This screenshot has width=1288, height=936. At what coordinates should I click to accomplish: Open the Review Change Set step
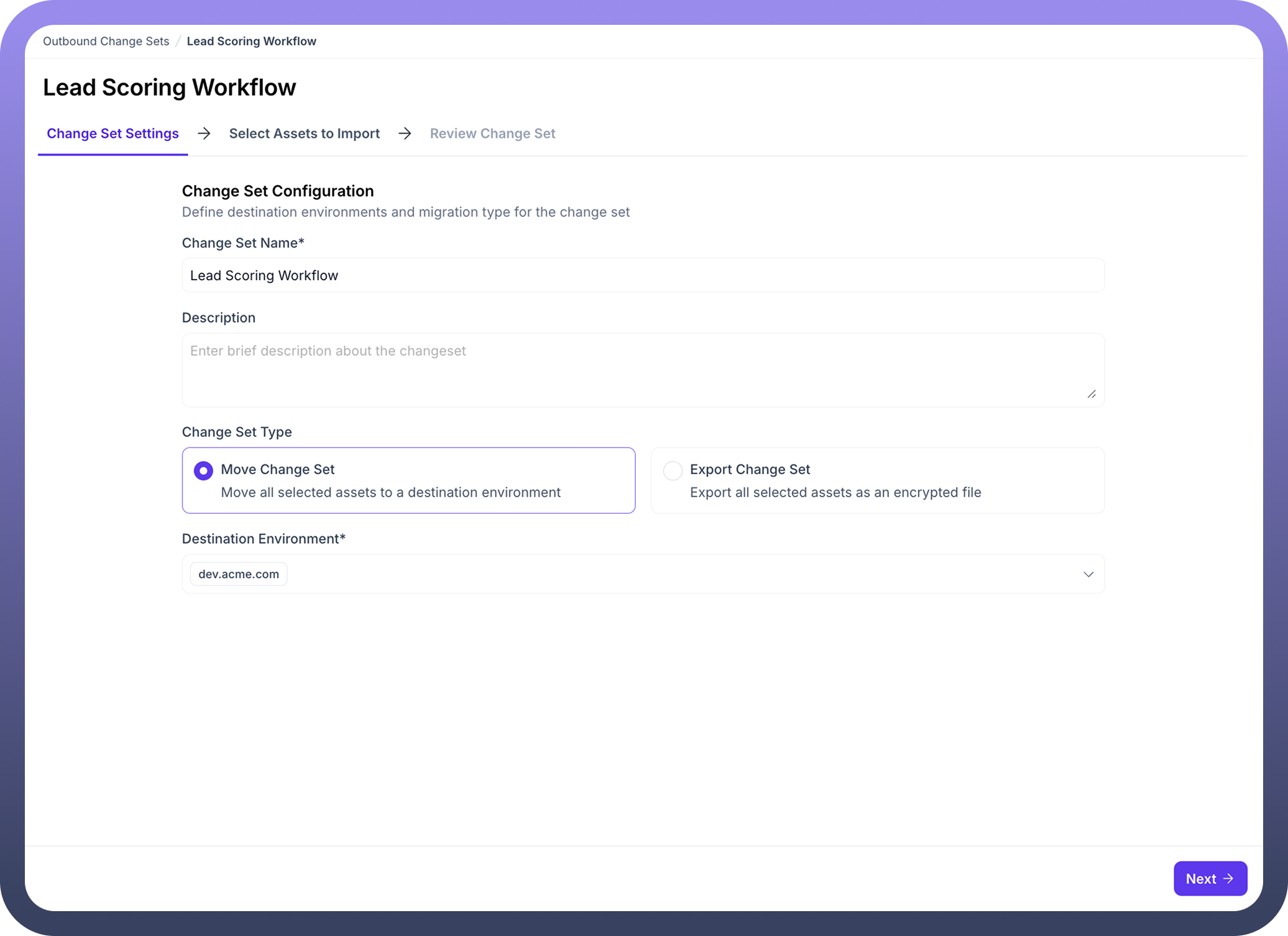[492, 134]
